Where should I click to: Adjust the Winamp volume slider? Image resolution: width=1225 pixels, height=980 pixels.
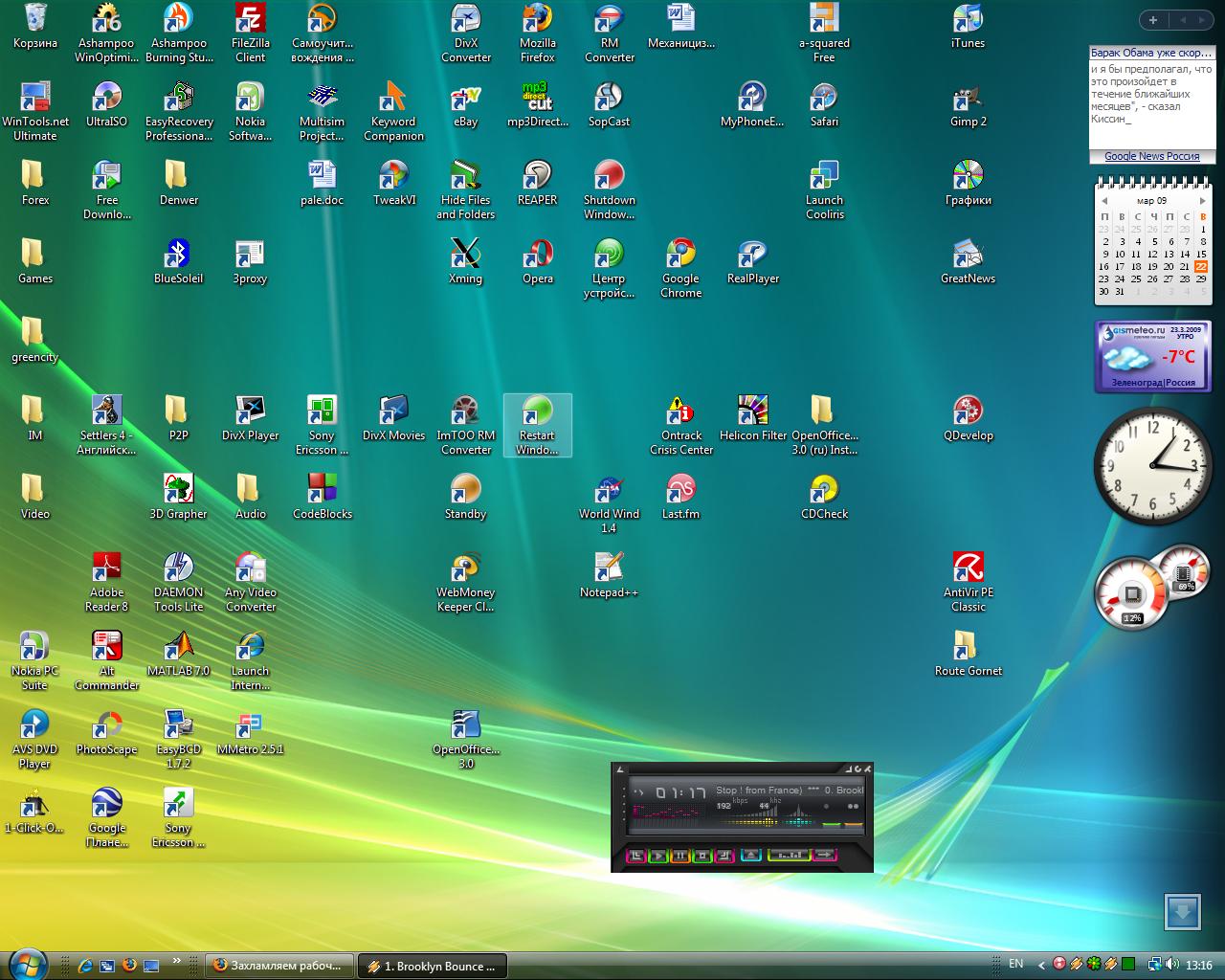(x=831, y=824)
